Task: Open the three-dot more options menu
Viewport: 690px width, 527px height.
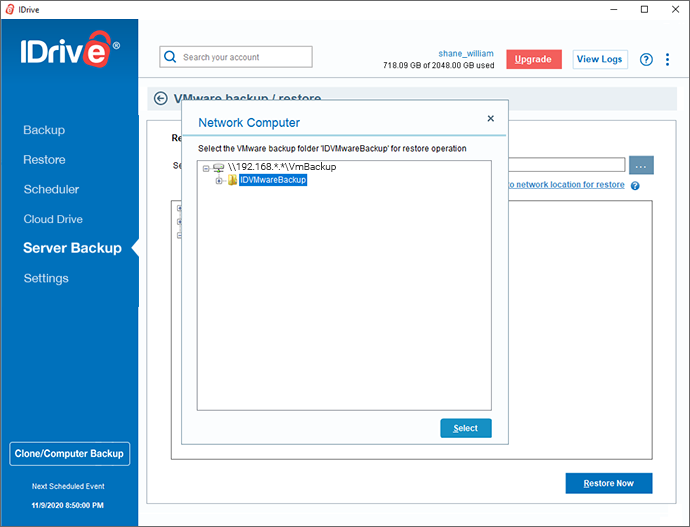Action: [668, 59]
